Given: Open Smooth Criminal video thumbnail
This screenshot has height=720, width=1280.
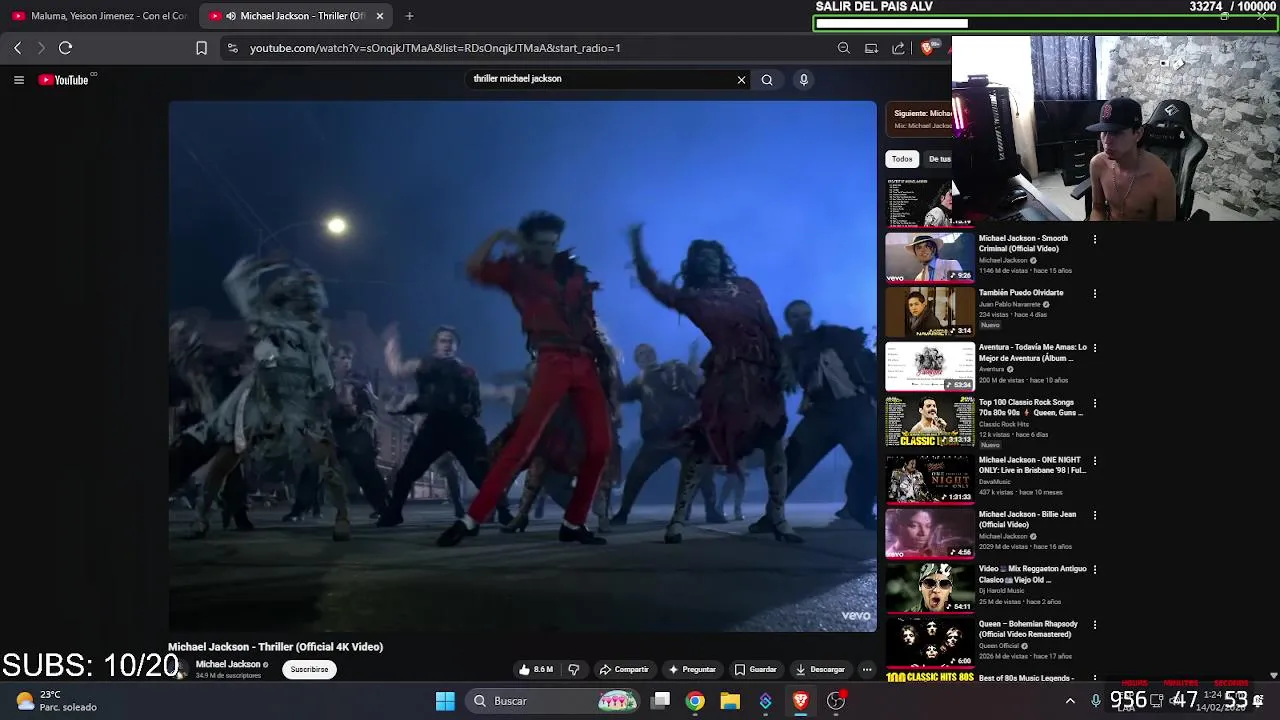Looking at the screenshot, I should pyautogui.click(x=930, y=258).
